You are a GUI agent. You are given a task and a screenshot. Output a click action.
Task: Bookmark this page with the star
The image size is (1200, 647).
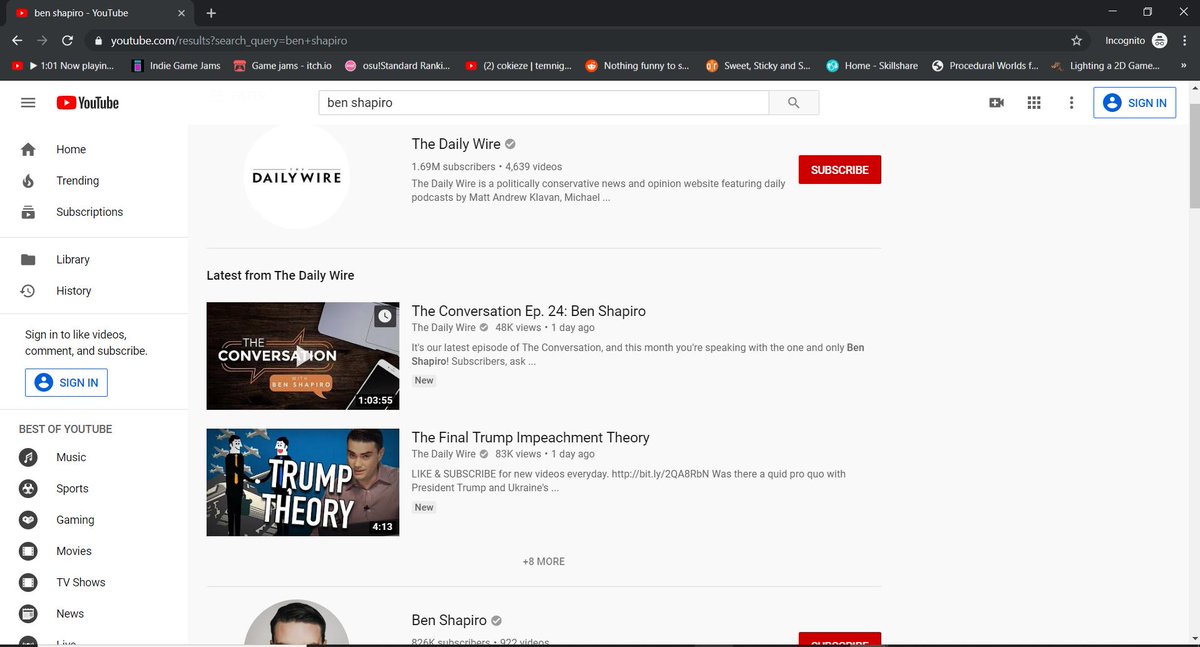[1077, 41]
